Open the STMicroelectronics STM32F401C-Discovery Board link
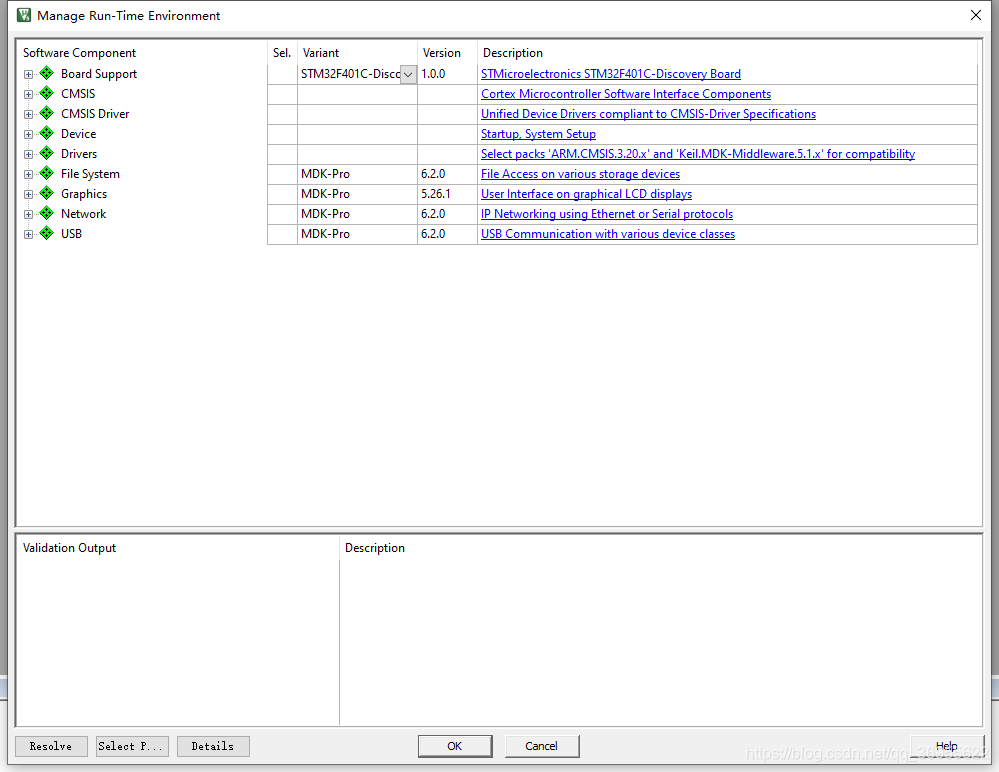The height and width of the screenshot is (772, 999). [610, 74]
